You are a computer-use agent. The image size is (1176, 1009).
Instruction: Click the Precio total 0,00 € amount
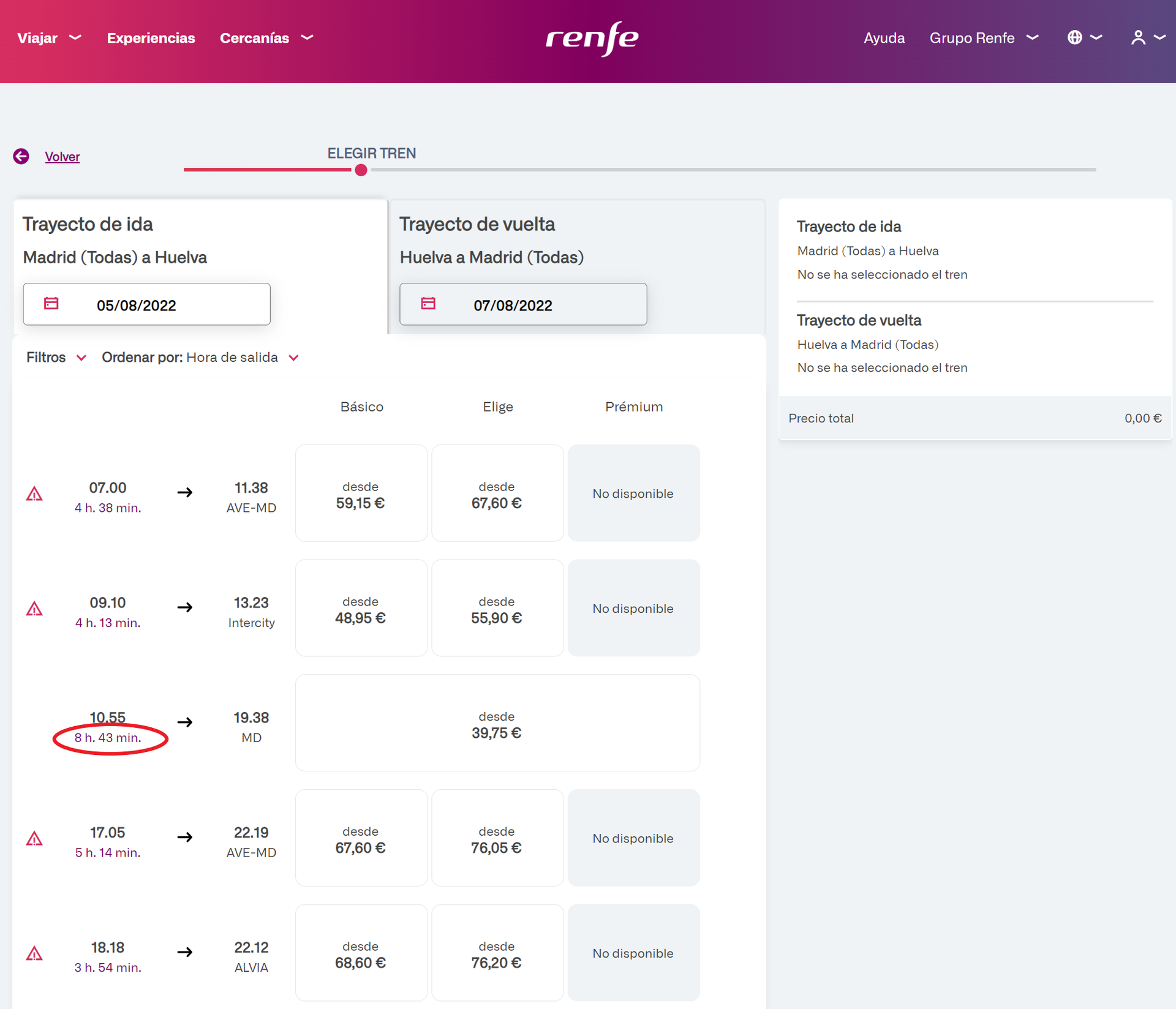click(x=1143, y=418)
